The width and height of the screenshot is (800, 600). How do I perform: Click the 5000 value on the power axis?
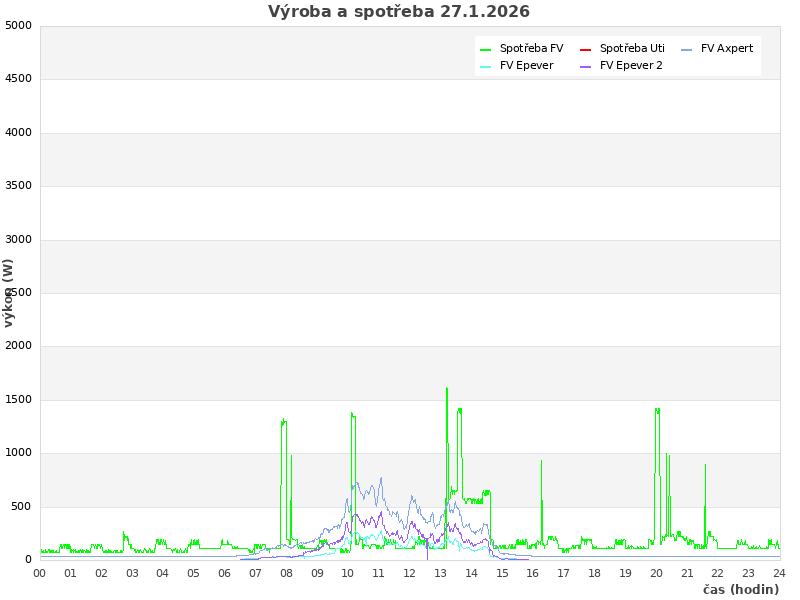(x=18, y=25)
